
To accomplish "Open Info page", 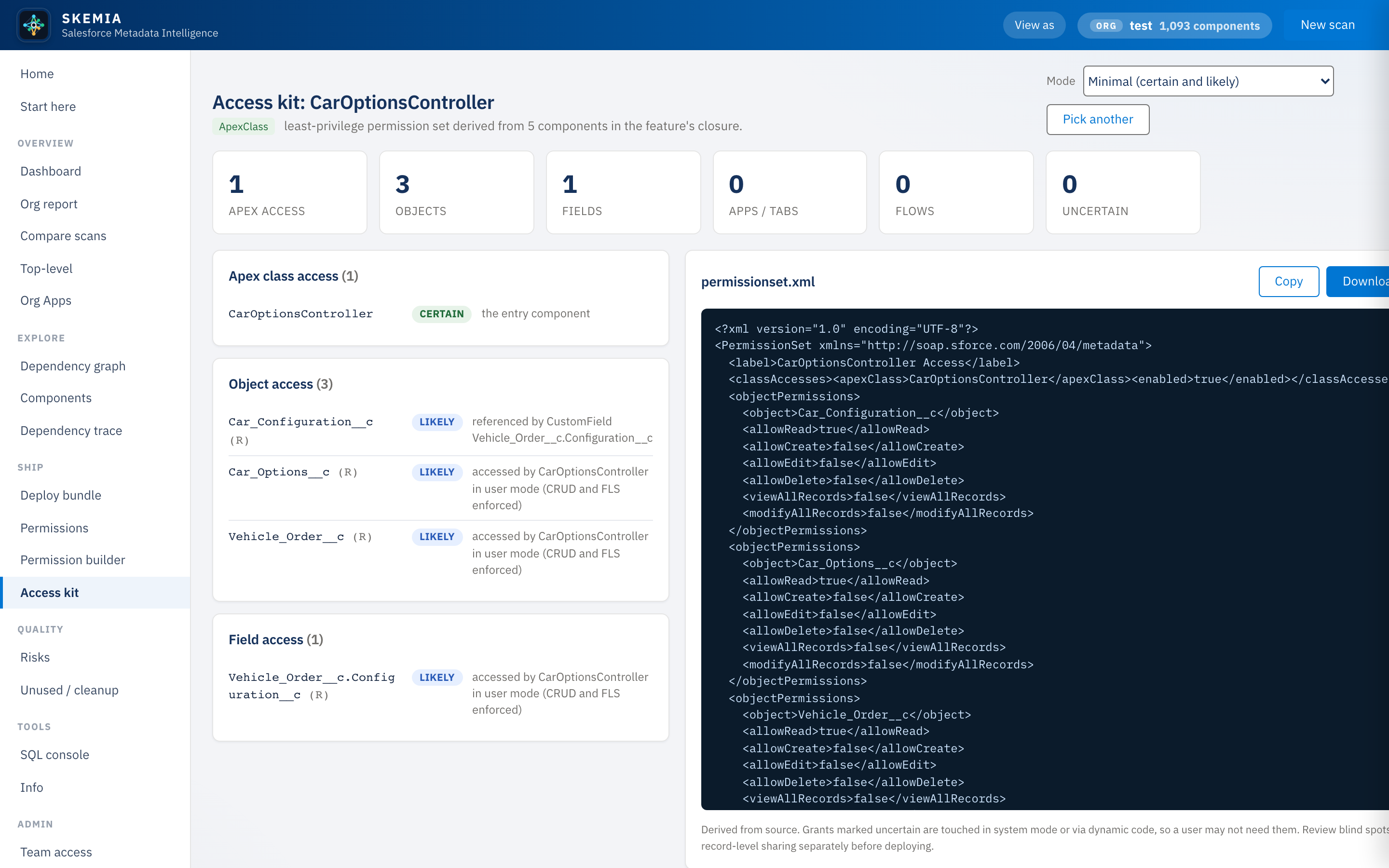I will [95, 787].
